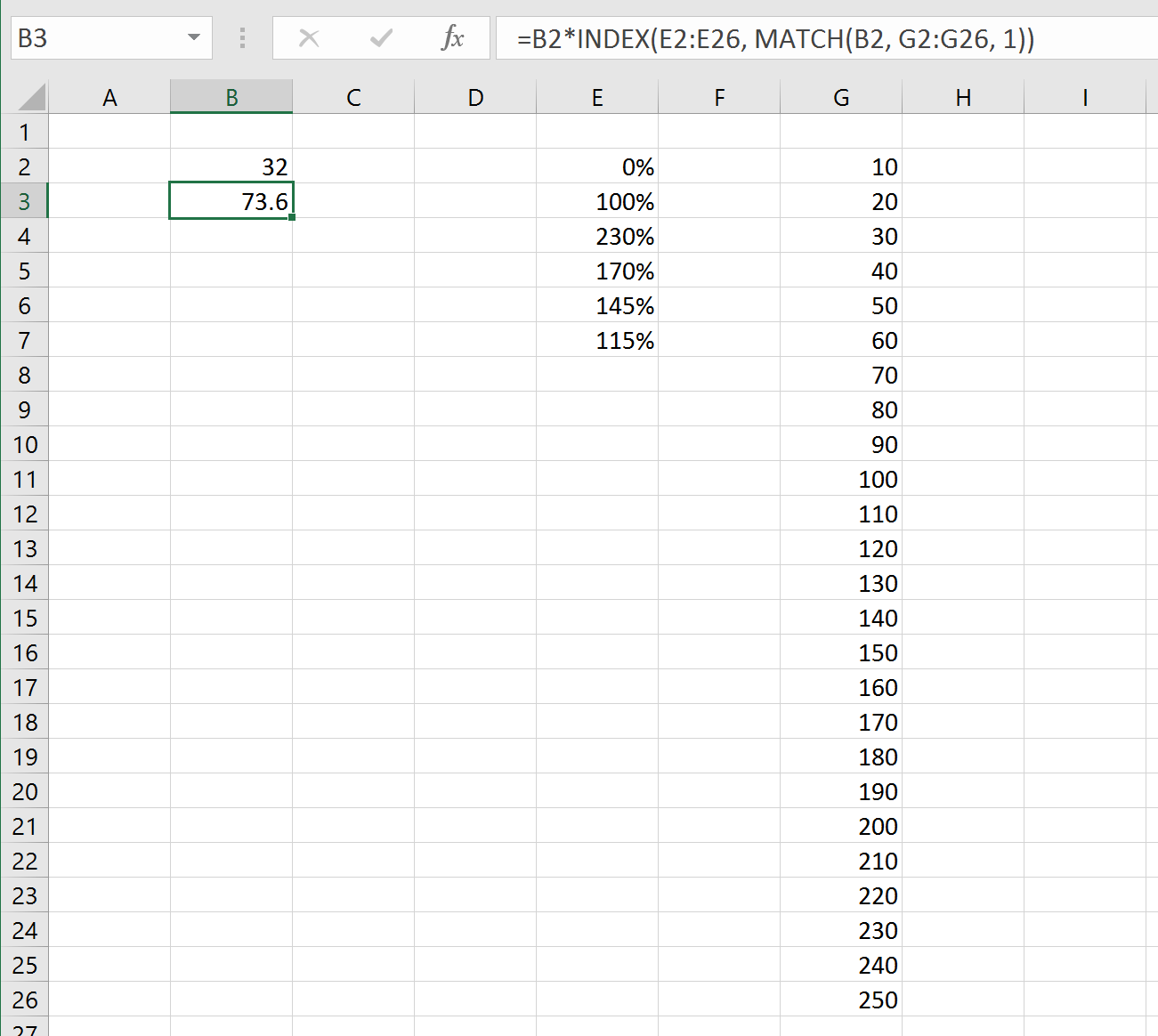Click cell G2 containing 10
Viewport: 1158px width, 1036px height.
click(x=840, y=166)
